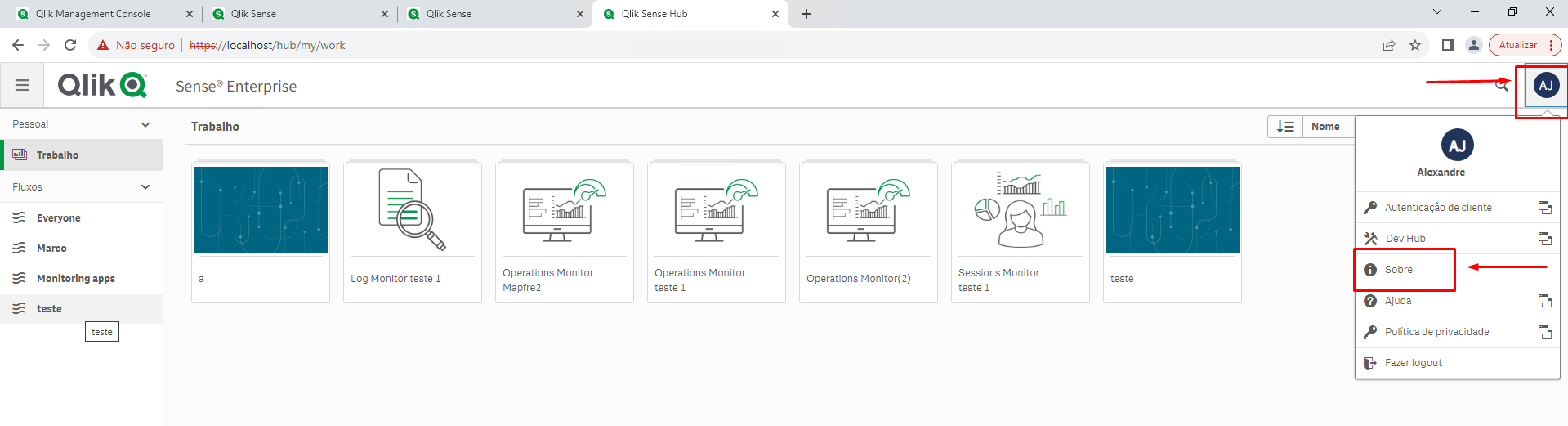This screenshot has height=426, width=1568.
Task: Toggle sort order icon next to Nome
Action: [1285, 127]
